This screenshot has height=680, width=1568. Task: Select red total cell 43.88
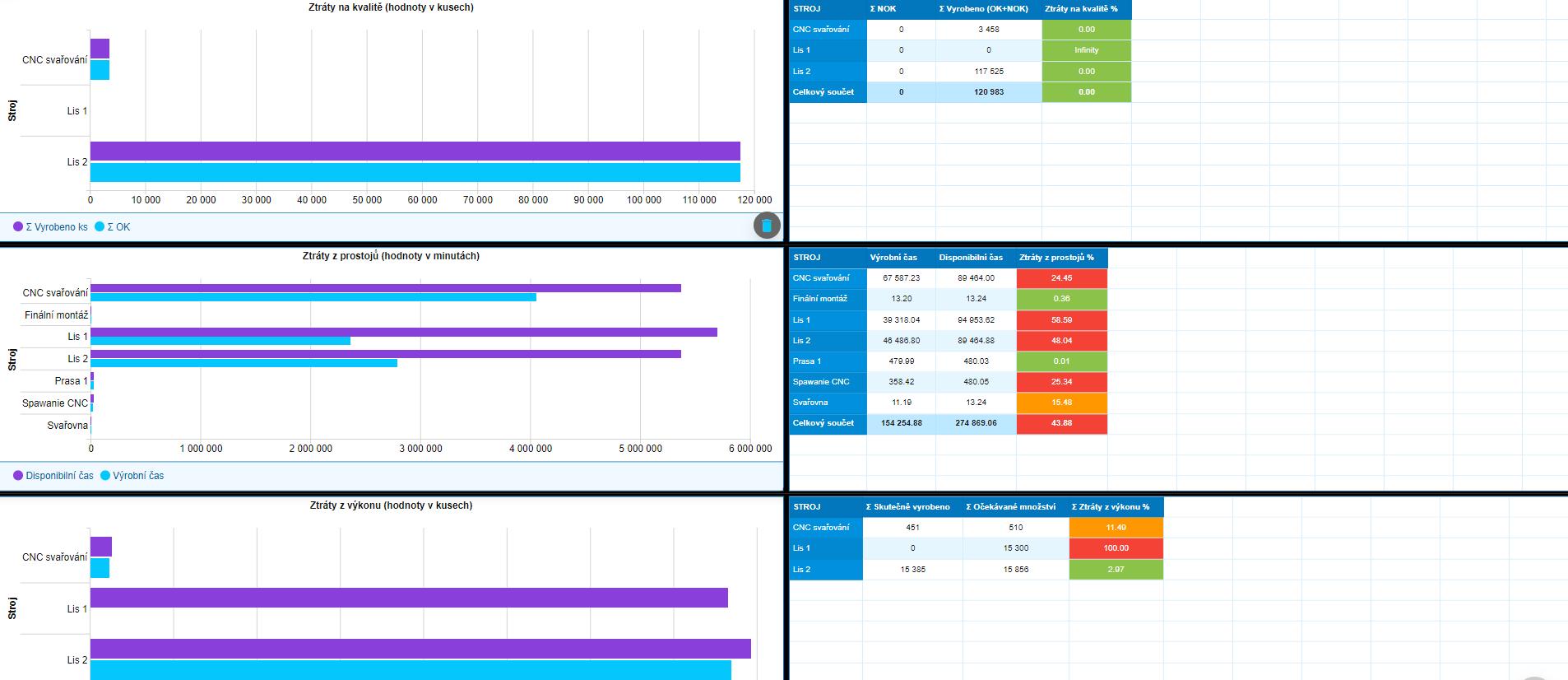click(1062, 423)
